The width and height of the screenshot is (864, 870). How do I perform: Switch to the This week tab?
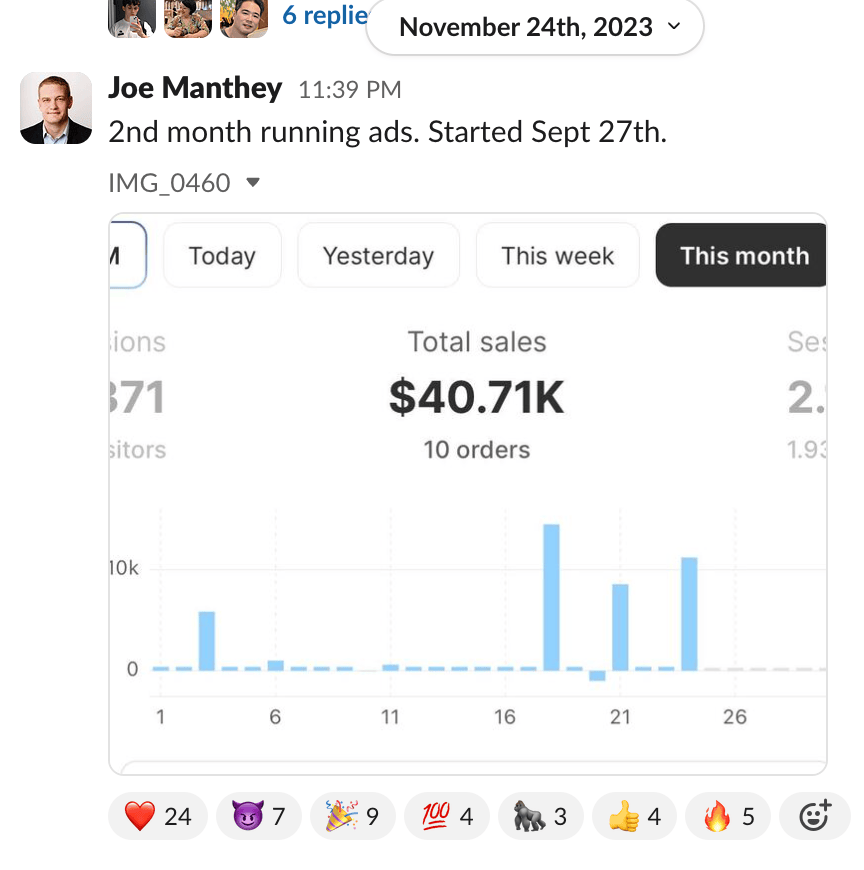tap(557, 256)
